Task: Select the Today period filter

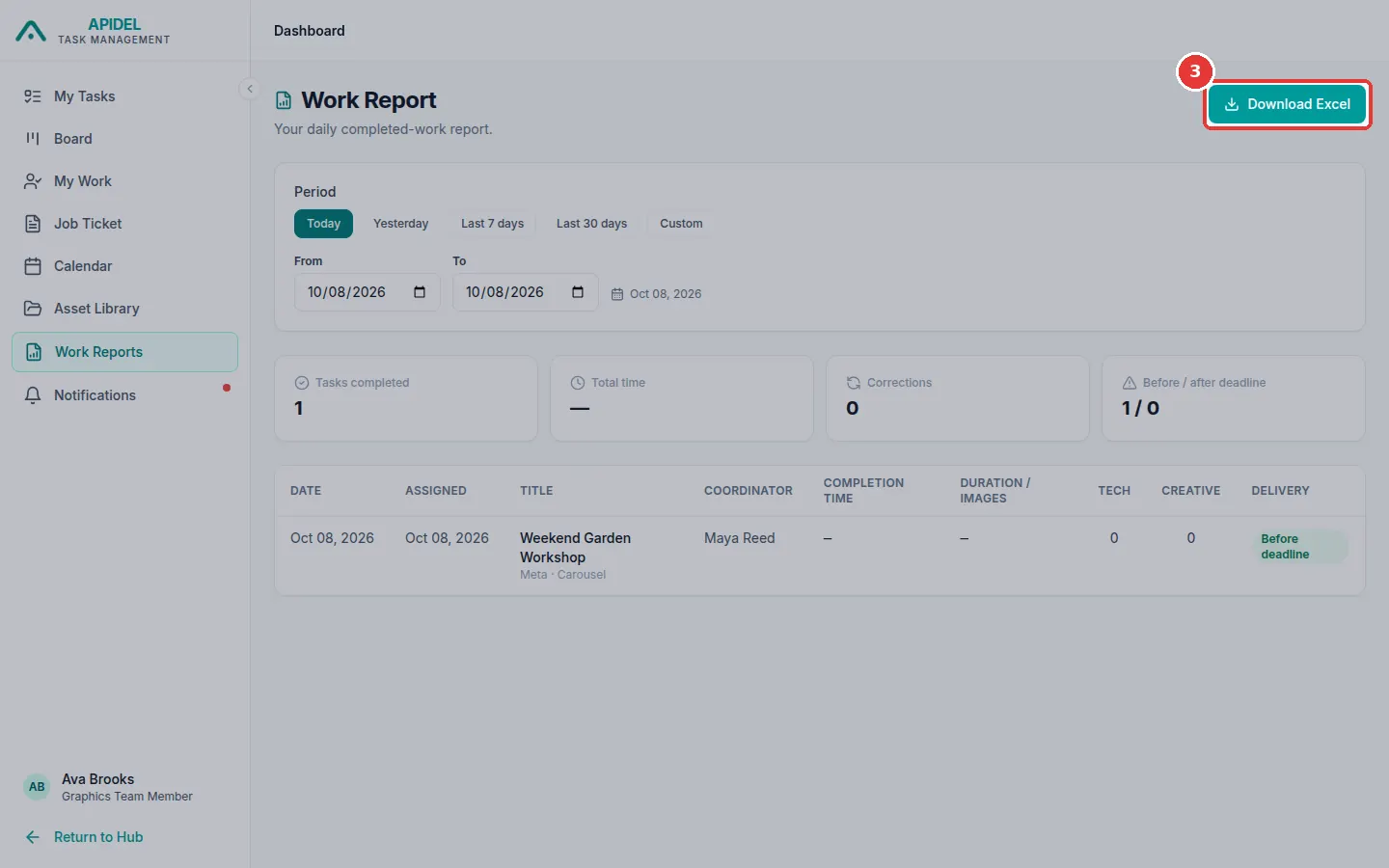Action: 323,224
